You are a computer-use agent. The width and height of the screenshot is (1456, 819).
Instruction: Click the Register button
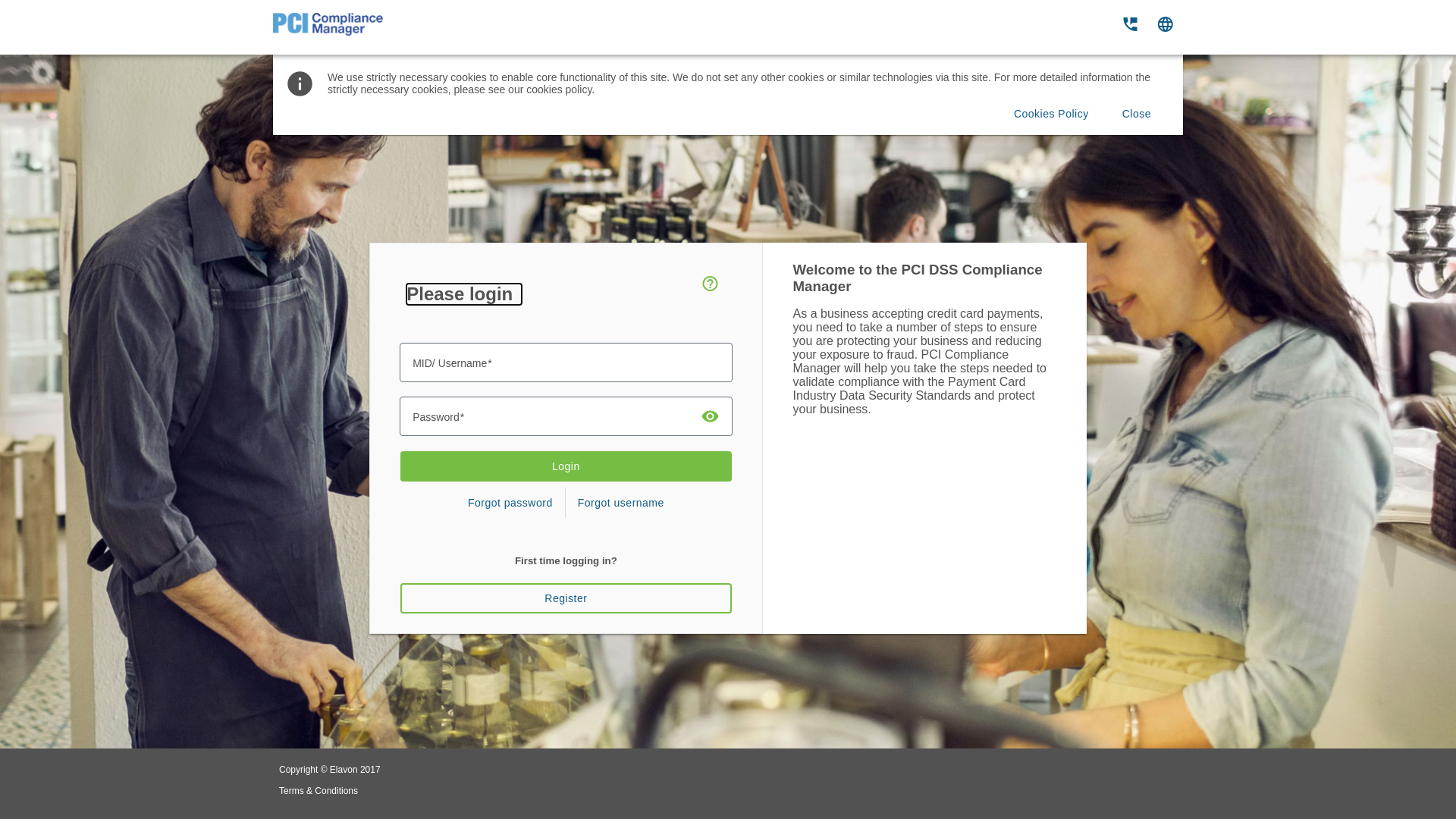click(x=566, y=598)
